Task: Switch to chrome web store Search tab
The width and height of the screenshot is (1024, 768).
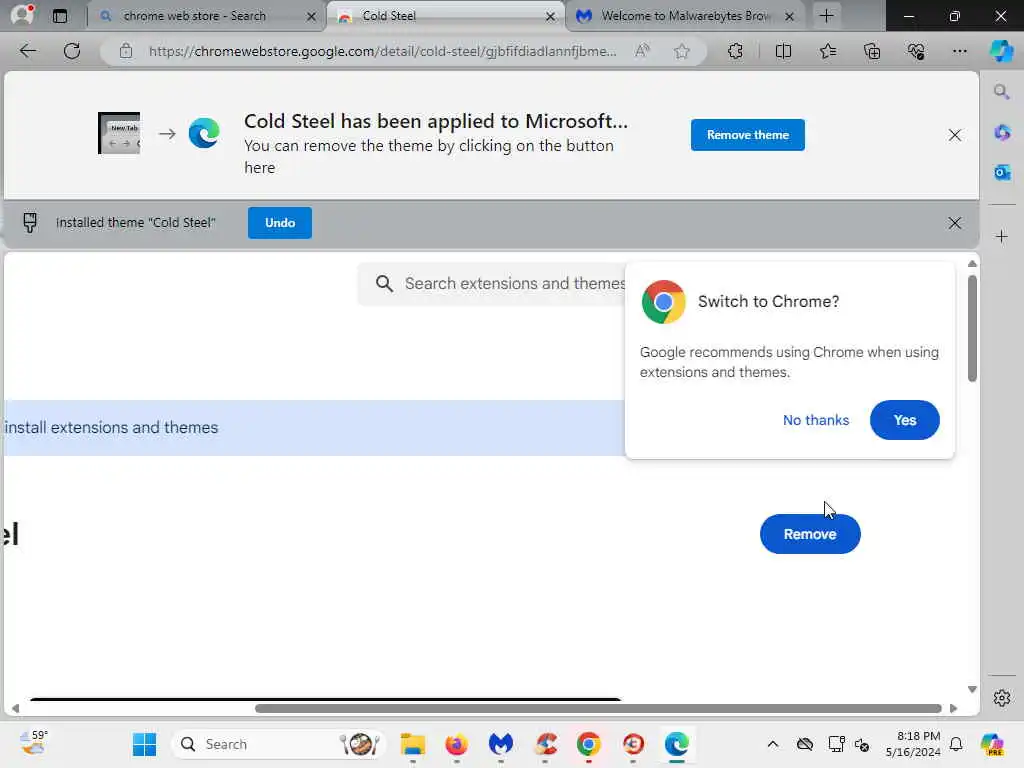Action: pyautogui.click(x=194, y=16)
